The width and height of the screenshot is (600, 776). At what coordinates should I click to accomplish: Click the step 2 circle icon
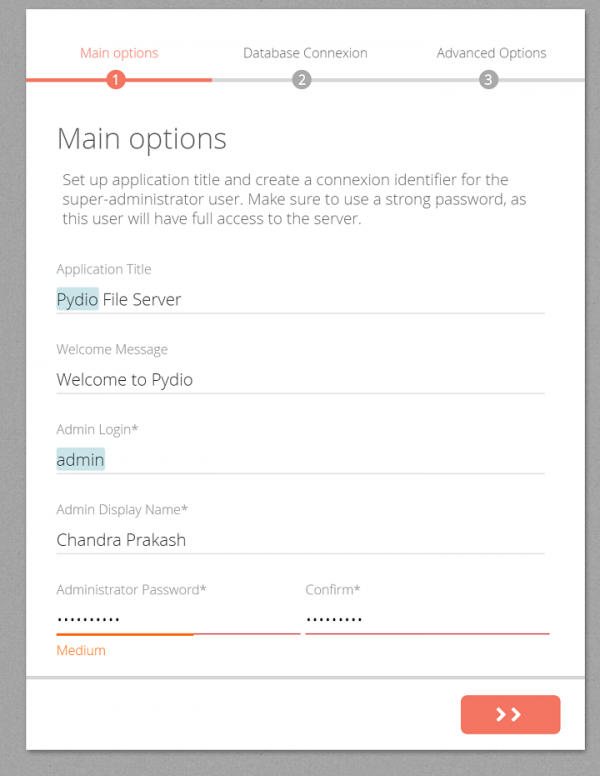pos(302,80)
